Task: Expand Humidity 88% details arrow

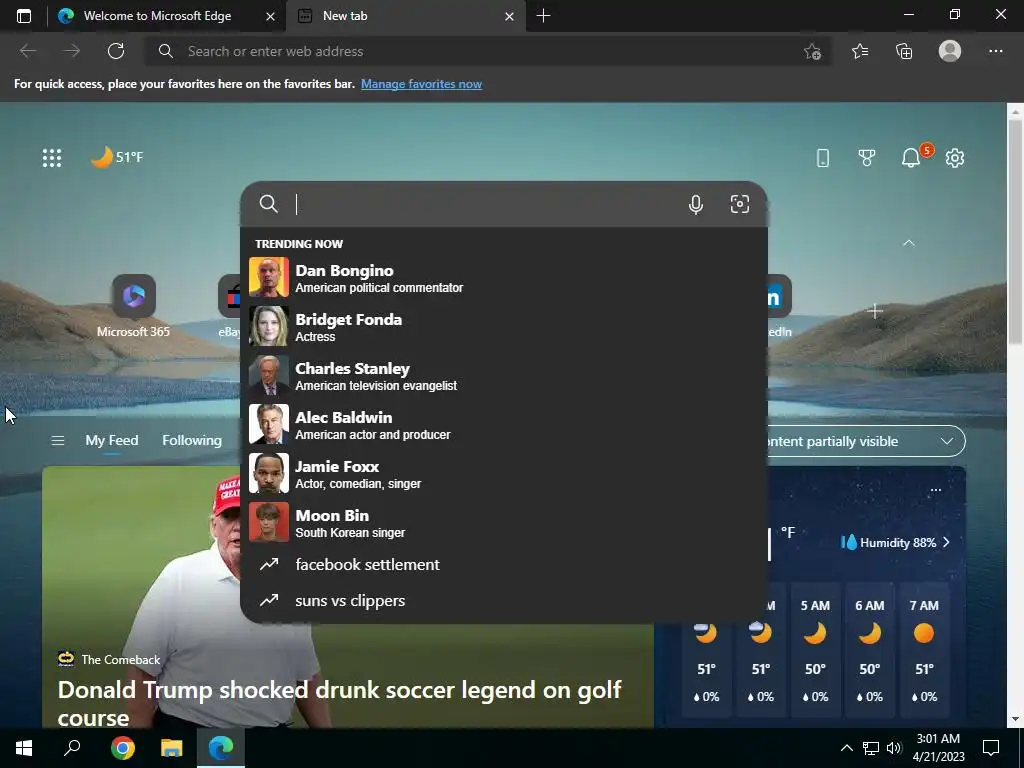Action: point(946,542)
